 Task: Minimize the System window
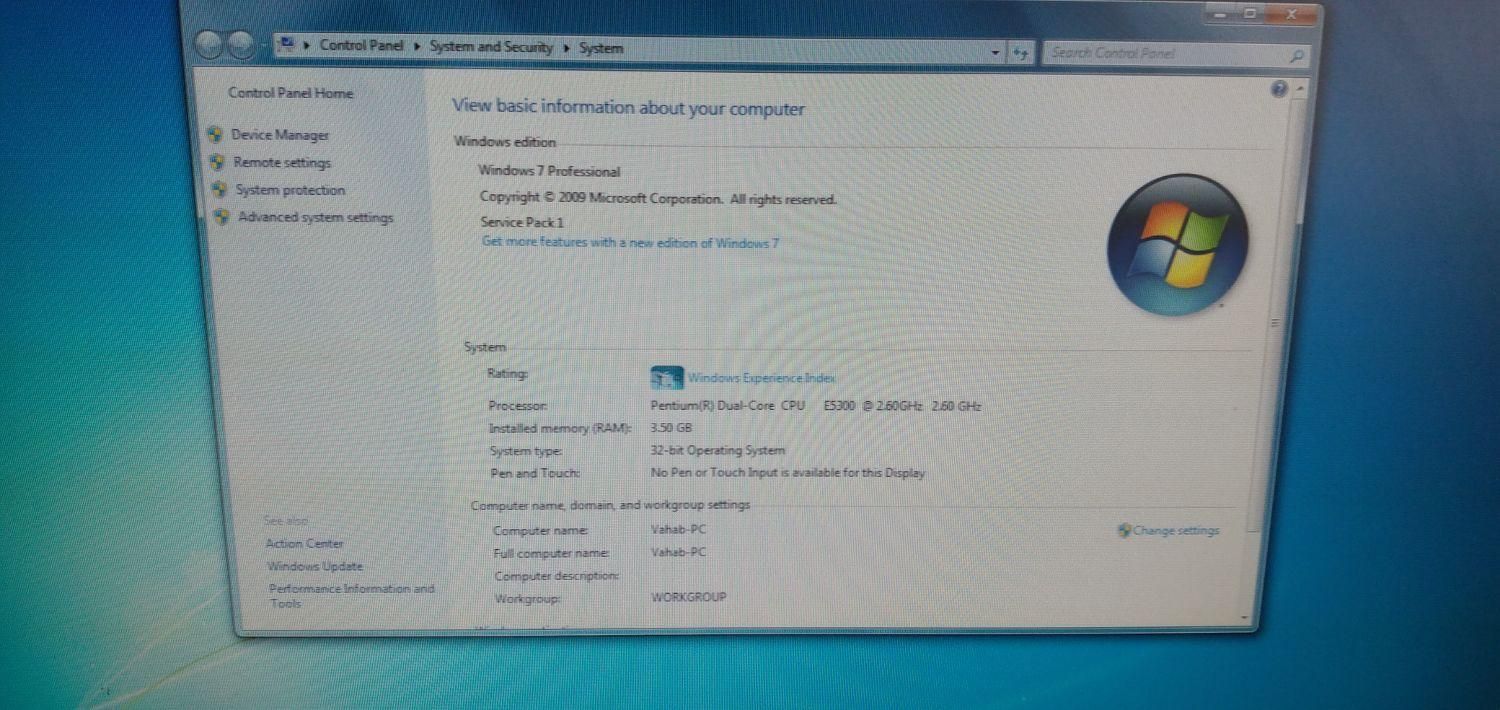click(x=1221, y=14)
